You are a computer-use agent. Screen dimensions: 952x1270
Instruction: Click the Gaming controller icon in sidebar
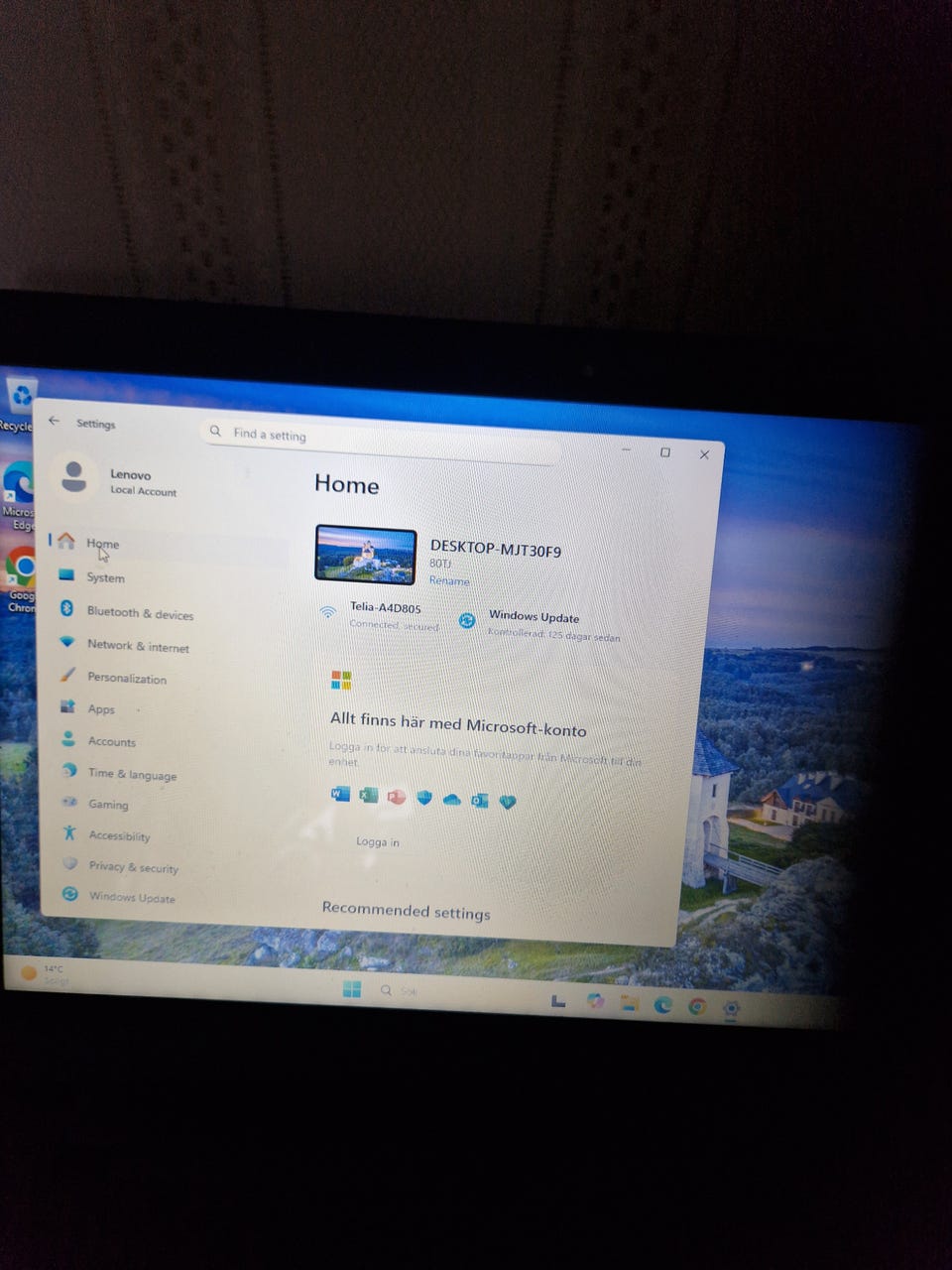69,802
